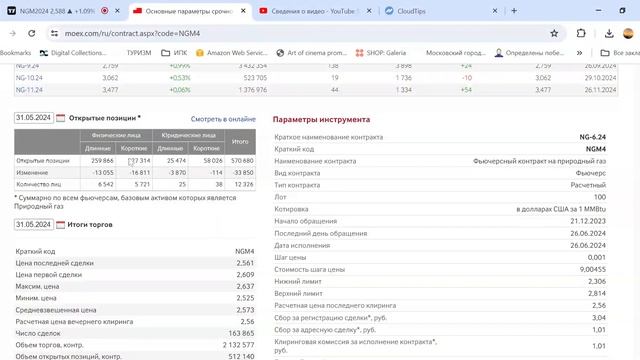Open the ТУРИЗМ bookmark
This screenshot has width=640, height=360.
tap(139, 53)
